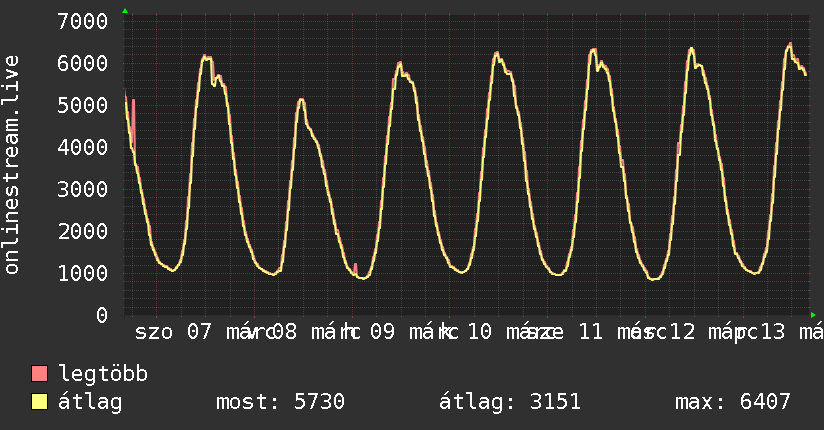Click the green arrow atop the Y axis

coord(125,11)
